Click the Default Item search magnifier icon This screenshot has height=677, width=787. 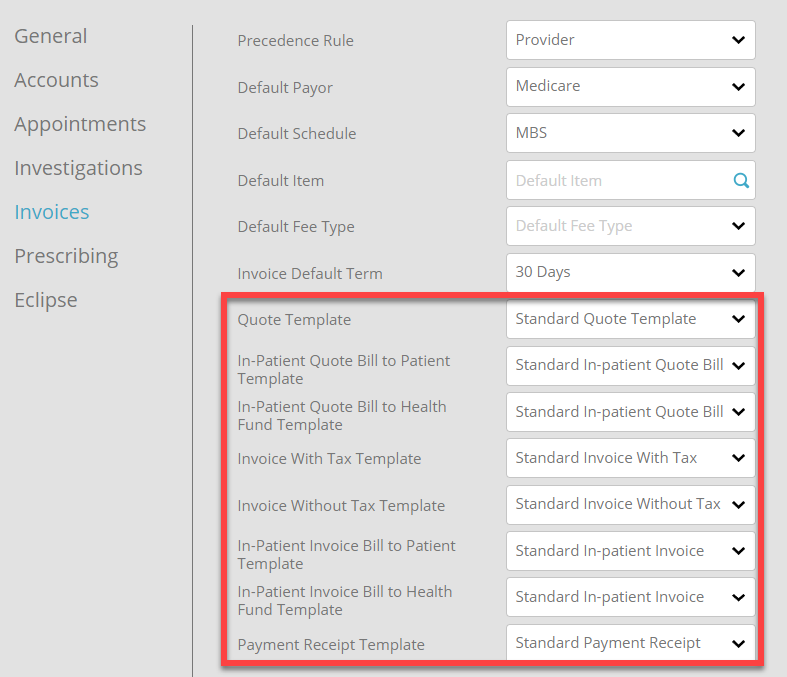click(x=741, y=180)
